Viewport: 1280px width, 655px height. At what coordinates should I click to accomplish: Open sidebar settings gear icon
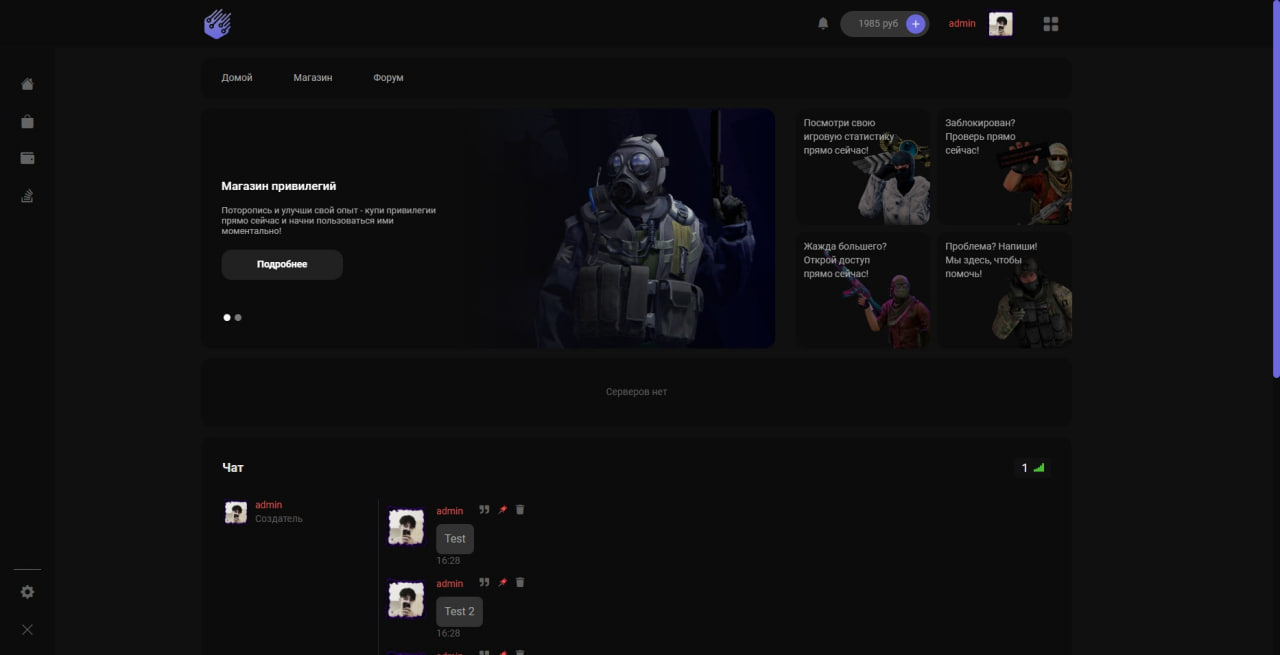click(x=27, y=592)
